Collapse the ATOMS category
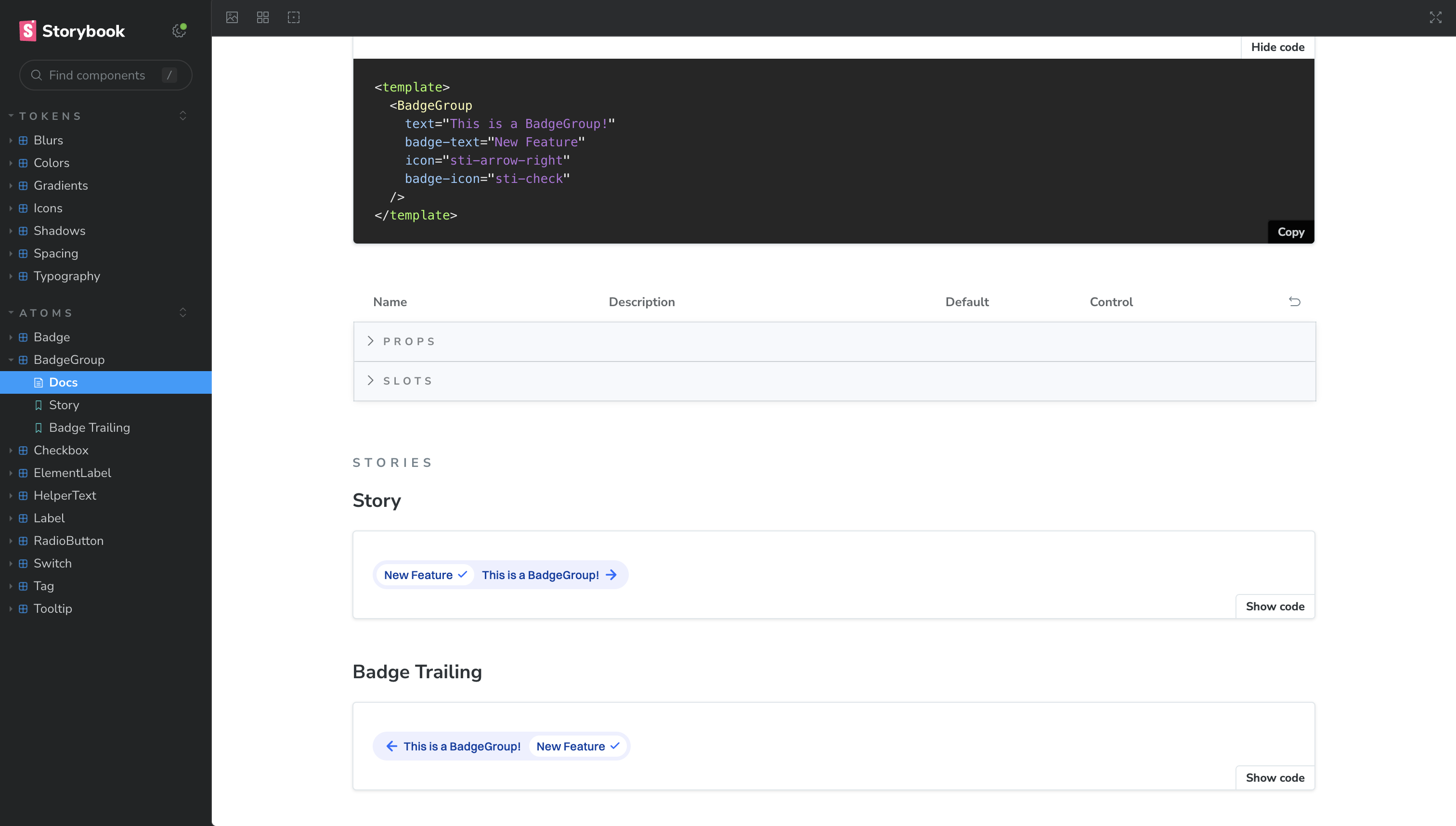Screen dimensions: 1456x826 pos(45,312)
